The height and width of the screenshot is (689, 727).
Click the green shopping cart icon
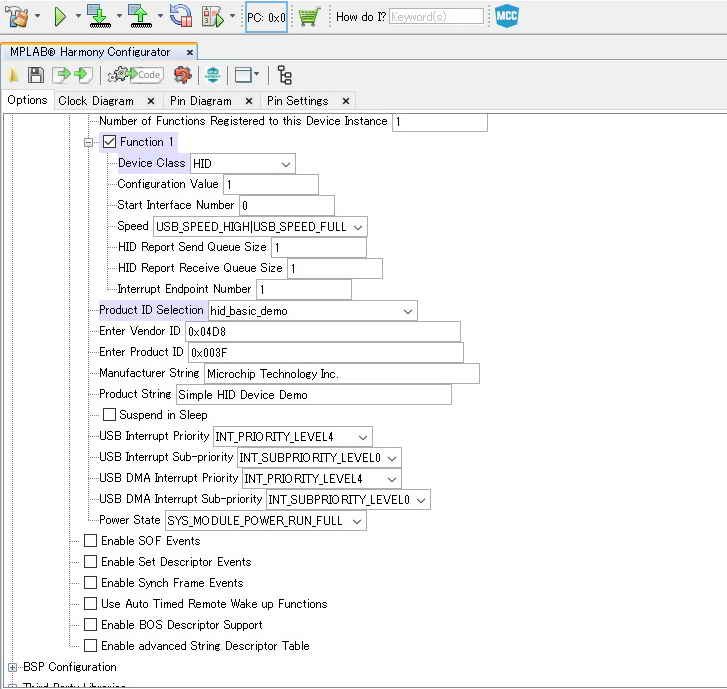click(309, 17)
